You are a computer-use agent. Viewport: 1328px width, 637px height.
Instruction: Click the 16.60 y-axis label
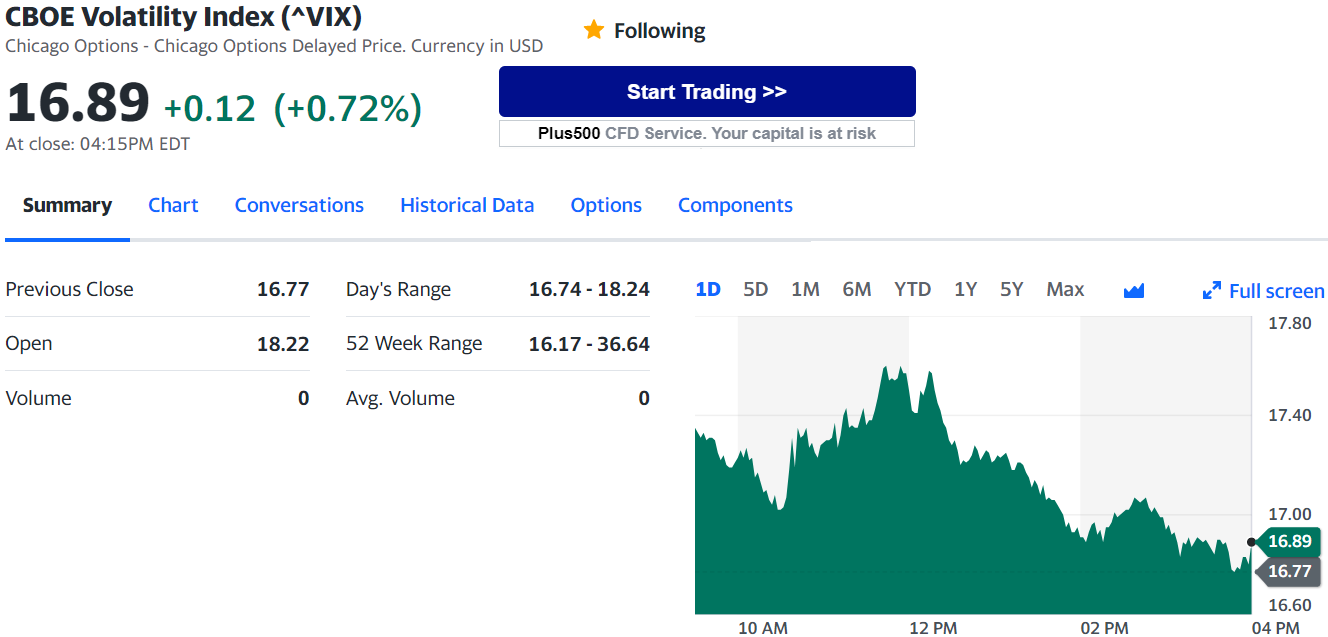(1289, 605)
